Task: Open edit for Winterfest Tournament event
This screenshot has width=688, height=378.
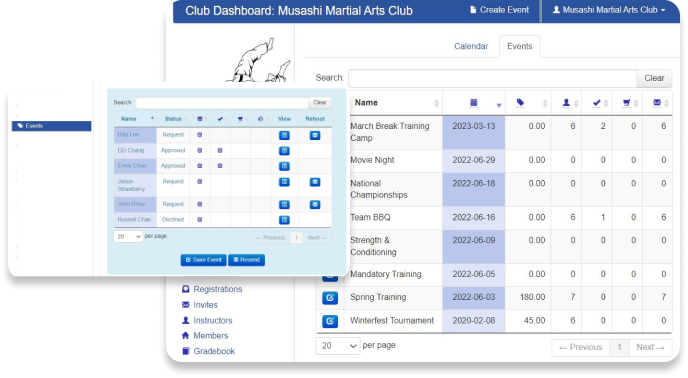Action: [330, 321]
